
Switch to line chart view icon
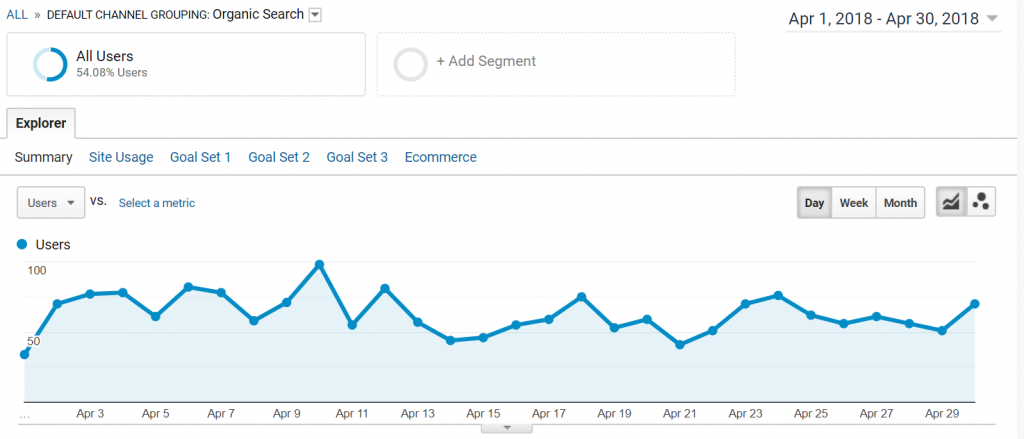tap(952, 203)
